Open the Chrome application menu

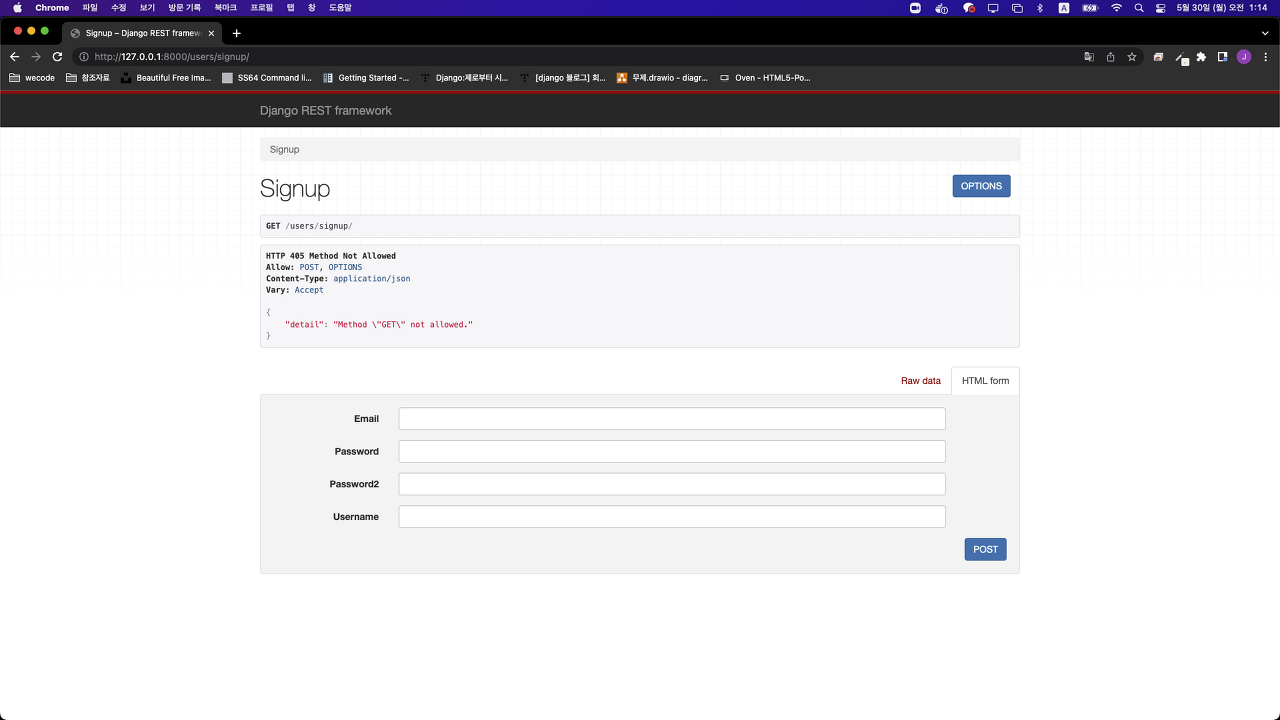pyautogui.click(x=52, y=7)
